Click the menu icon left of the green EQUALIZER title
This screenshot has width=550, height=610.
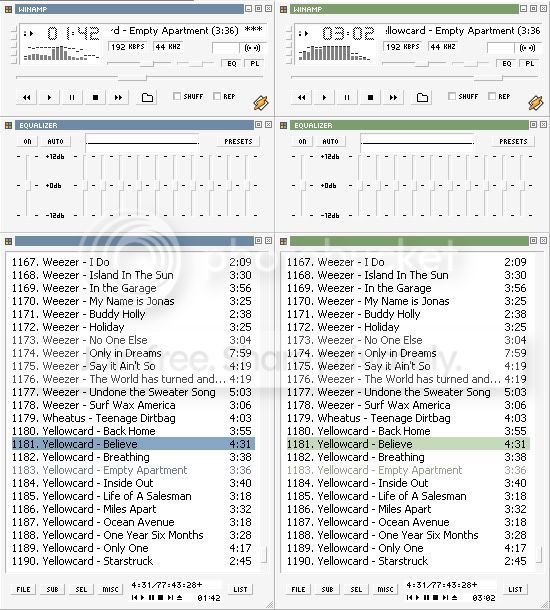tap(283, 125)
